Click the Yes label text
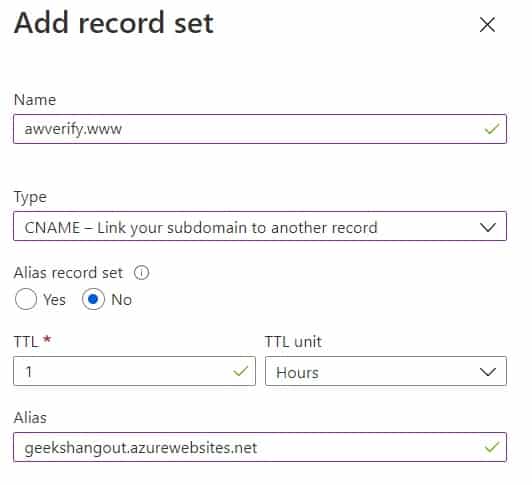 54,300
